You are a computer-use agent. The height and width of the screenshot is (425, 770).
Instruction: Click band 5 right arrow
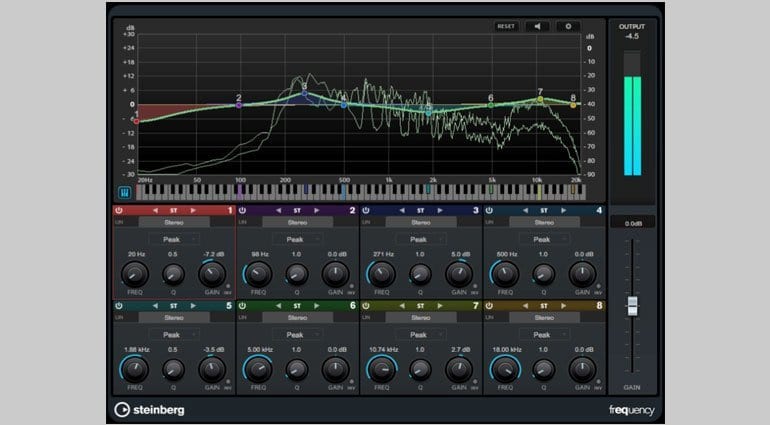click(193, 306)
